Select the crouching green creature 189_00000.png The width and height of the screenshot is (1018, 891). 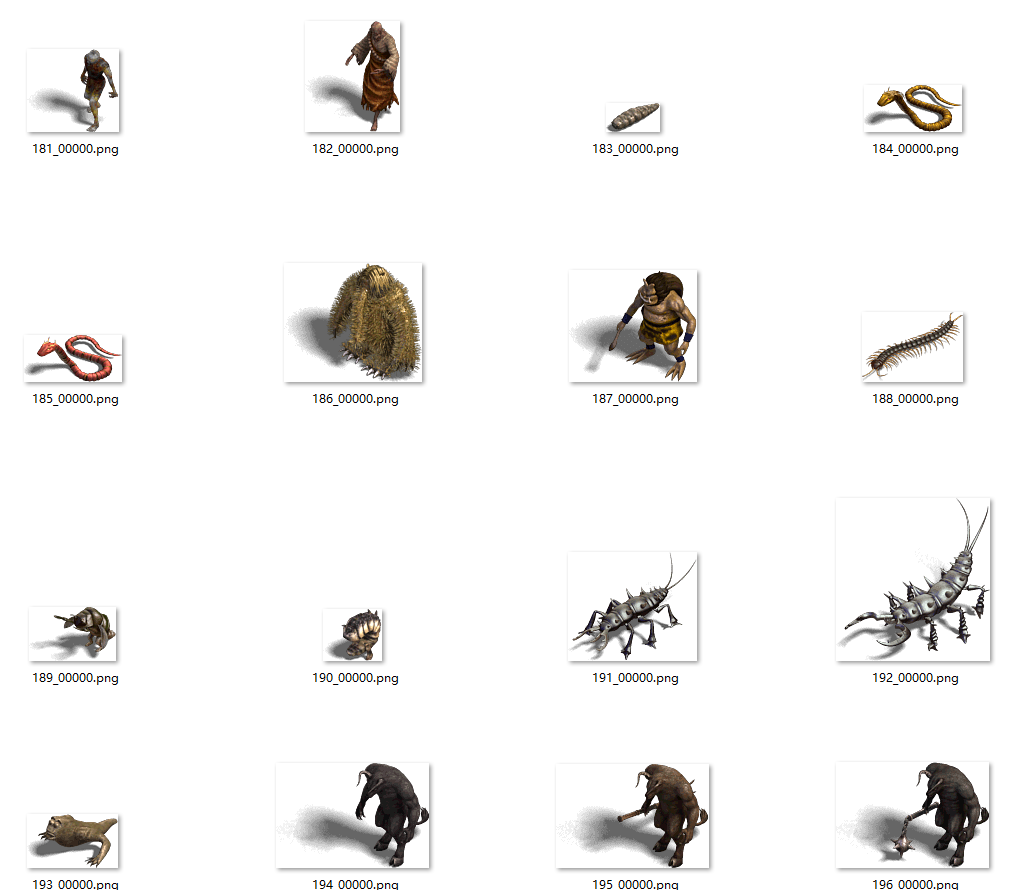point(73,634)
